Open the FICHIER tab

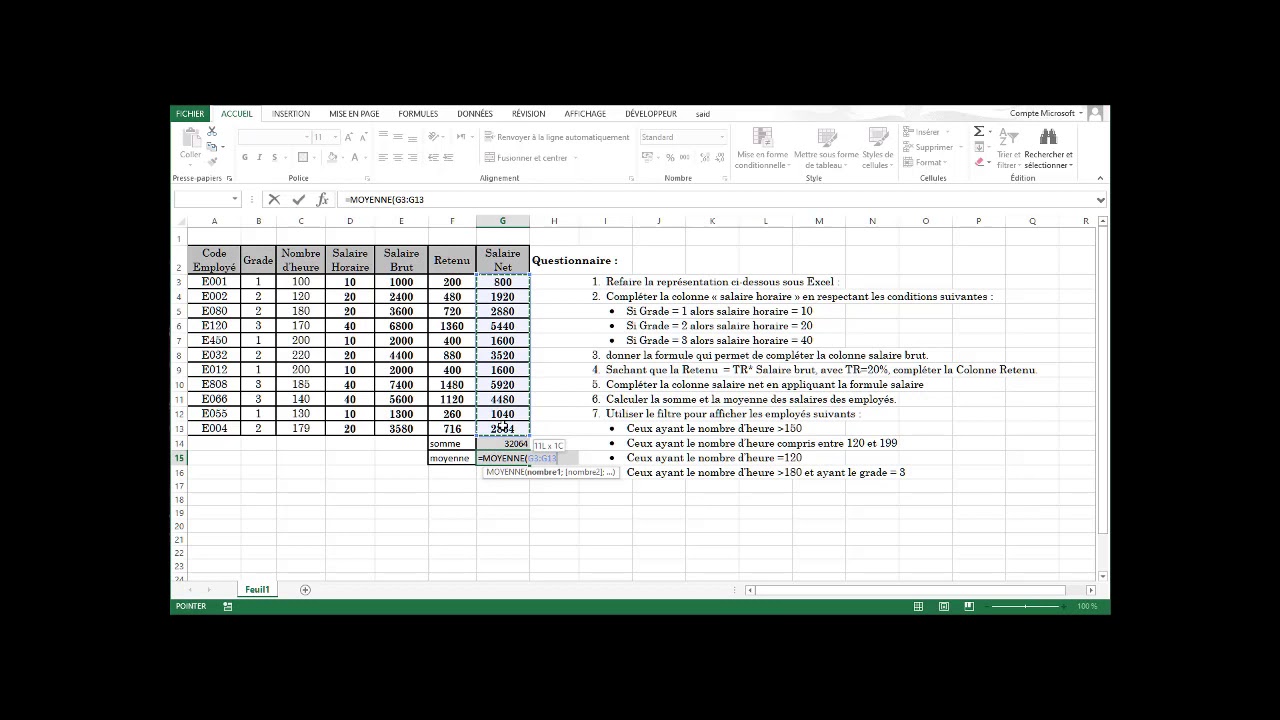[190, 114]
